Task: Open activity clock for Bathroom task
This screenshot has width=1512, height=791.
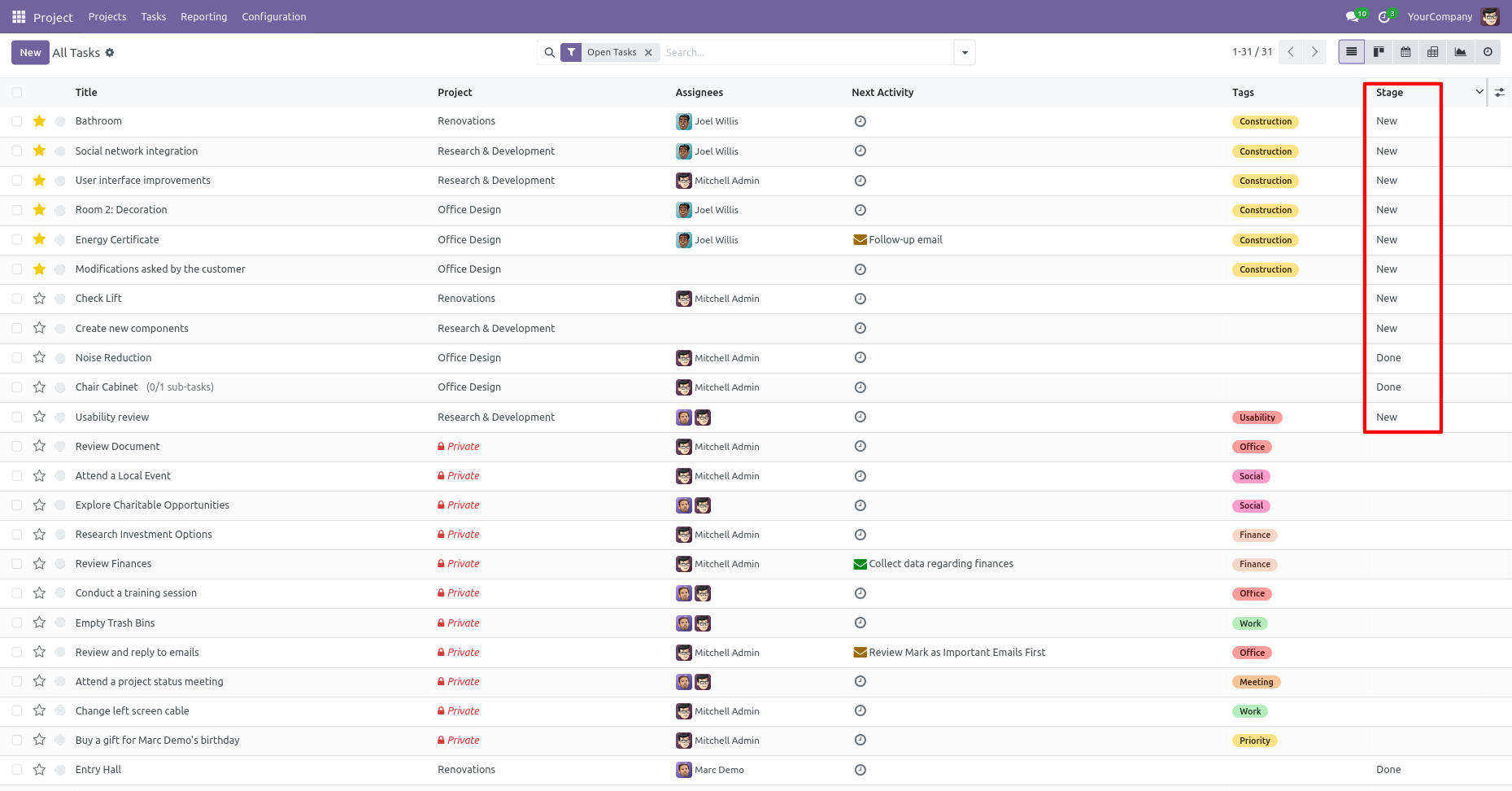Action: pos(861,121)
